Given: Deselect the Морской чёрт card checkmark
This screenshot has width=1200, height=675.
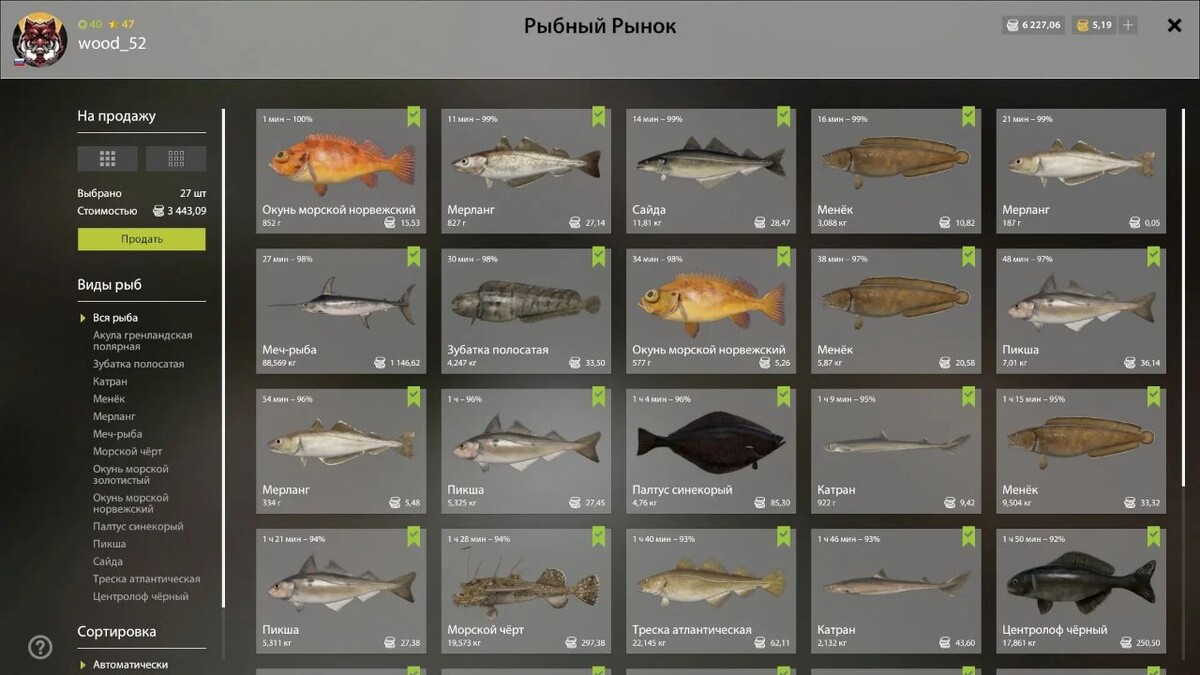Looking at the screenshot, I should 599,537.
